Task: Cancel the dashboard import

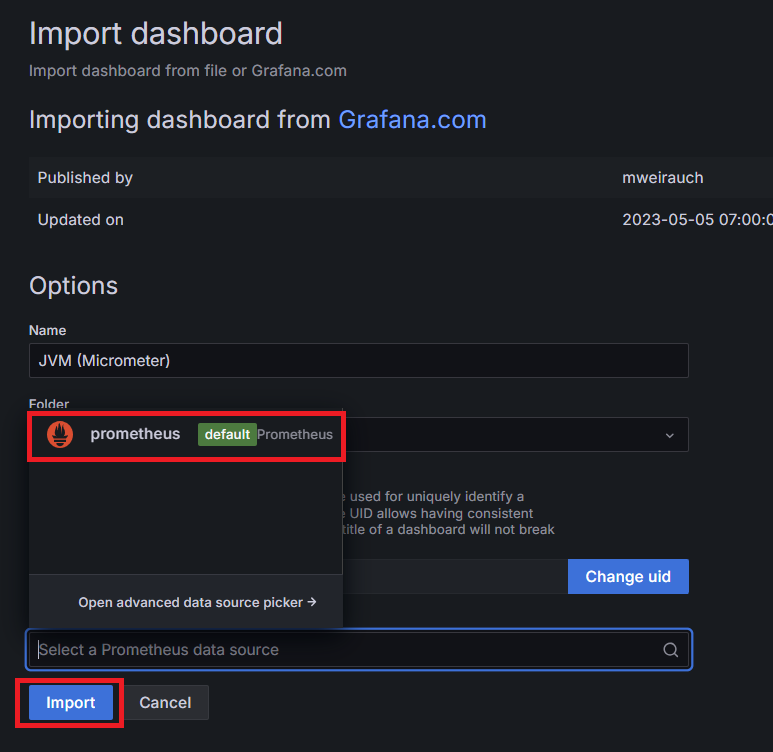Action: pos(165,702)
